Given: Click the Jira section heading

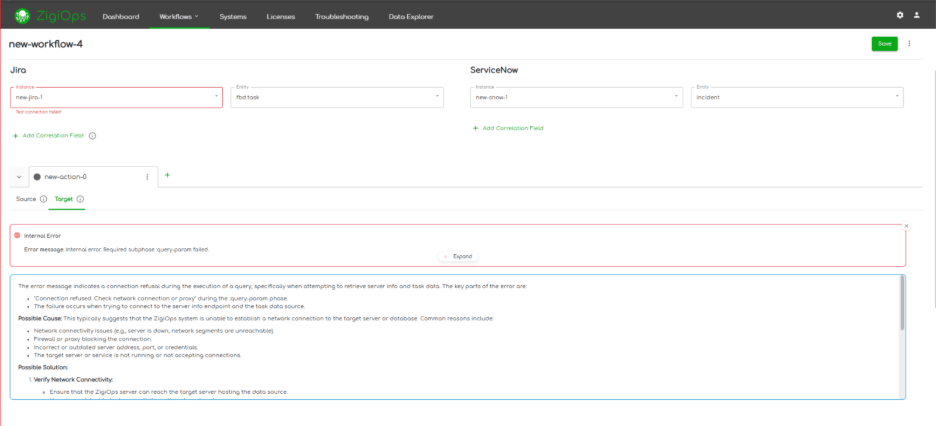Looking at the screenshot, I should tap(17, 70).
